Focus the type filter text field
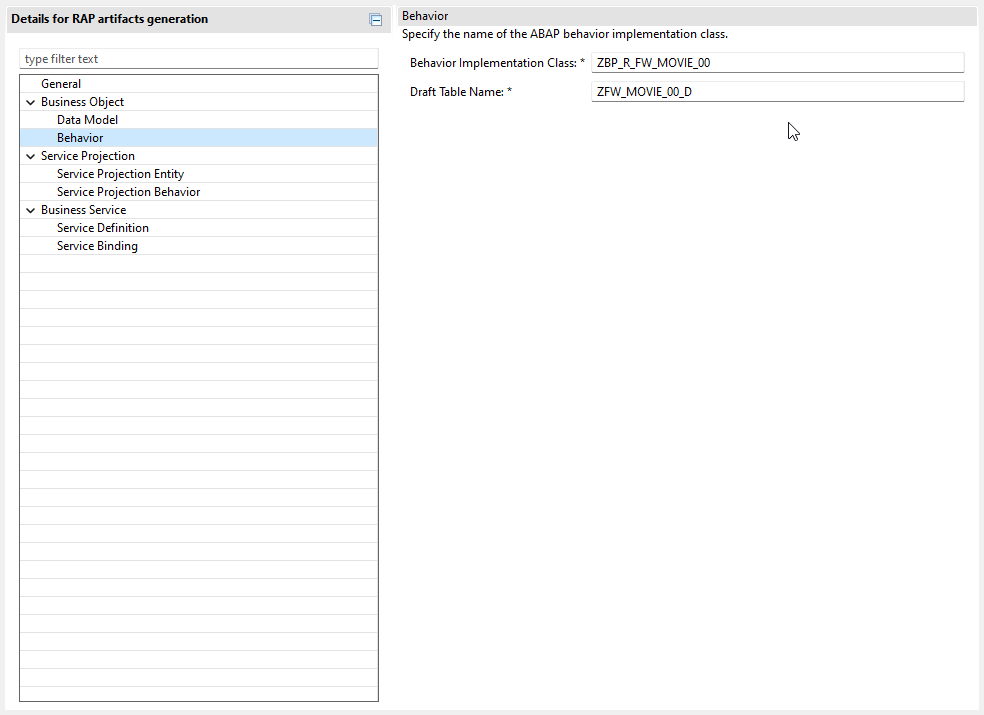This screenshot has height=715, width=984. click(199, 59)
